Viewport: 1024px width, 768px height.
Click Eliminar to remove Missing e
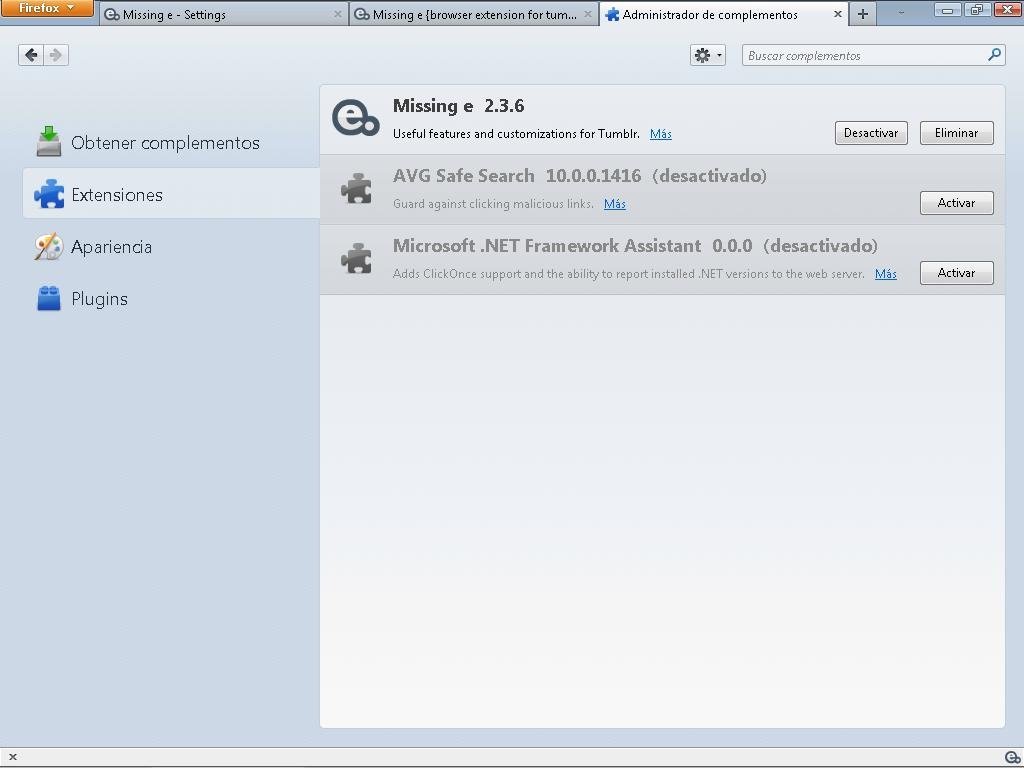(x=957, y=133)
